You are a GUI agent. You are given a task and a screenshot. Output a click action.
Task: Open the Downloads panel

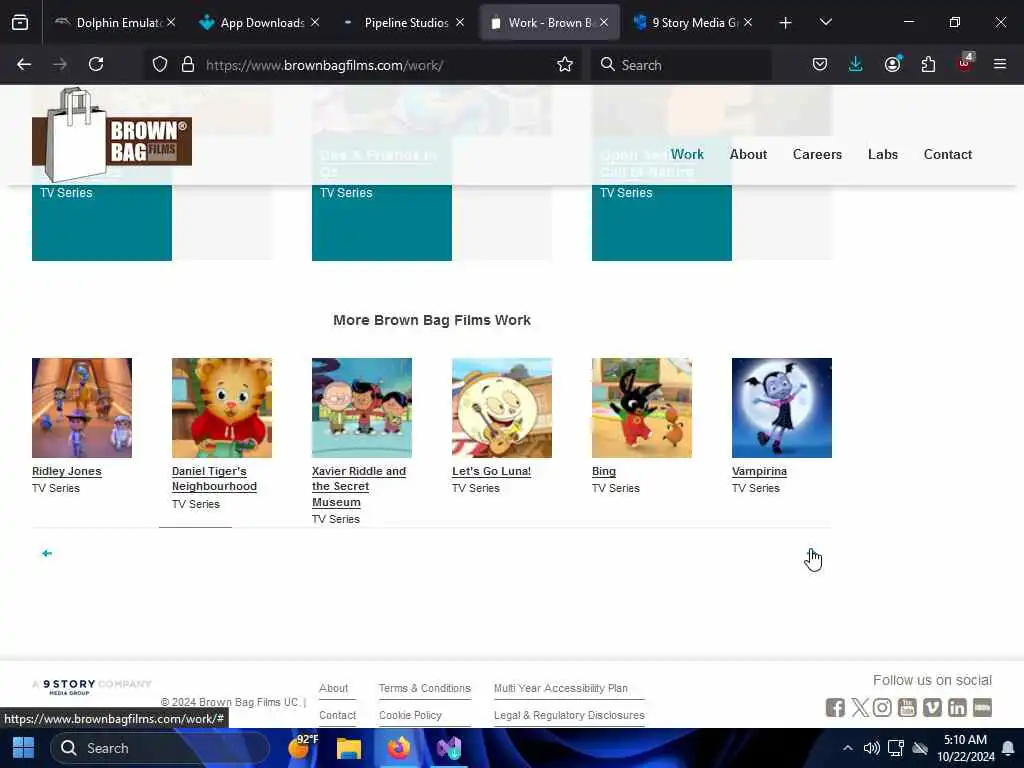click(x=856, y=64)
